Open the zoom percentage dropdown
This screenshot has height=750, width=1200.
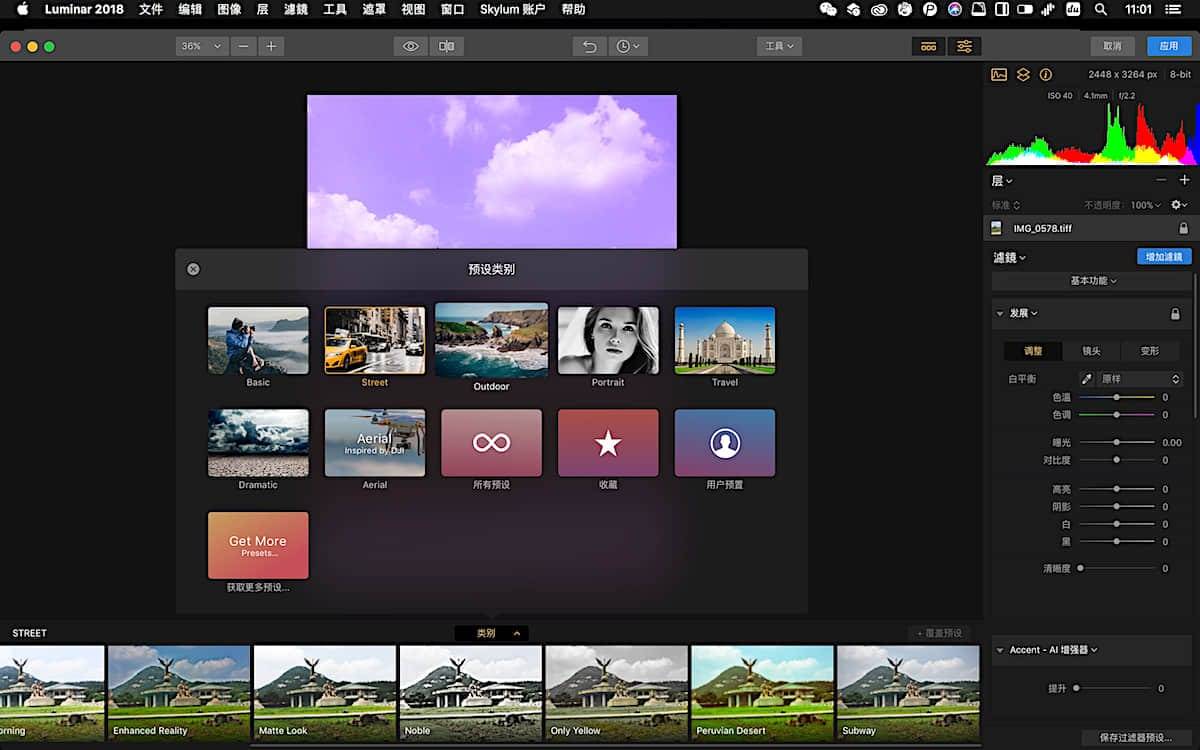pyautogui.click(x=199, y=46)
